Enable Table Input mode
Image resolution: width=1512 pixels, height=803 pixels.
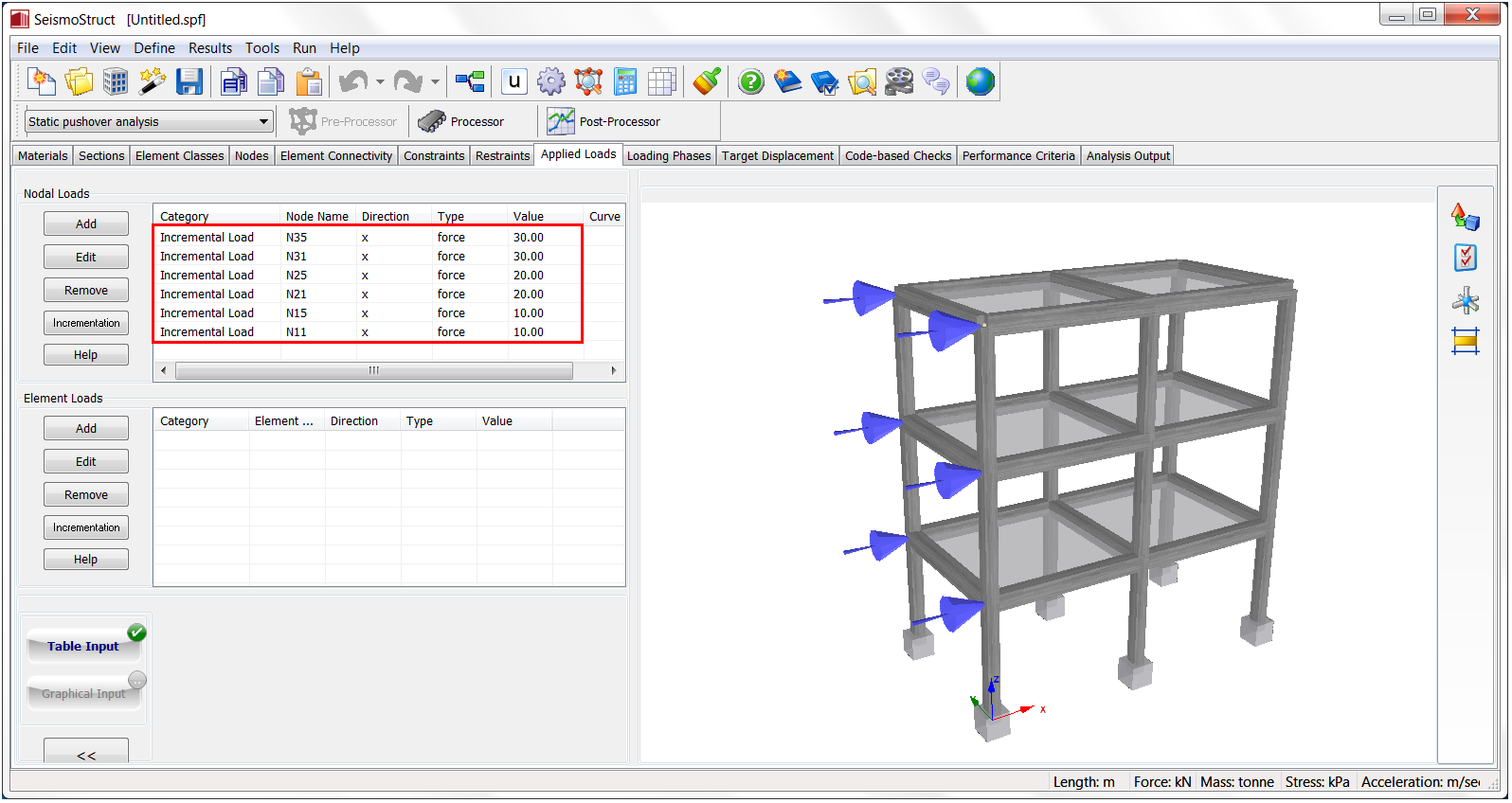[83, 646]
